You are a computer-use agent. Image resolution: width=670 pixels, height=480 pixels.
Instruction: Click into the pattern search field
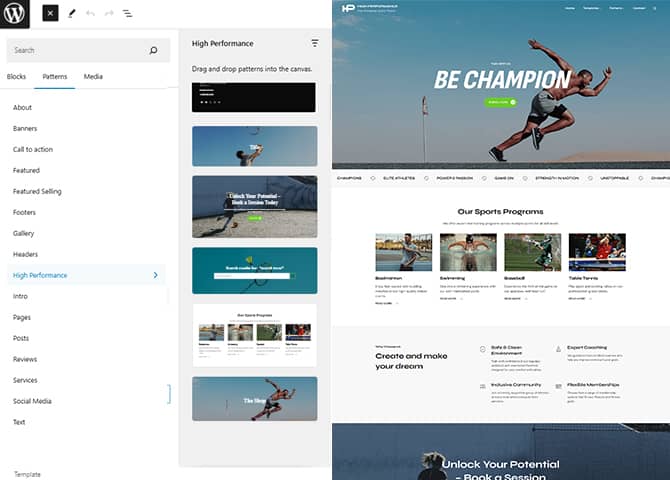point(75,50)
